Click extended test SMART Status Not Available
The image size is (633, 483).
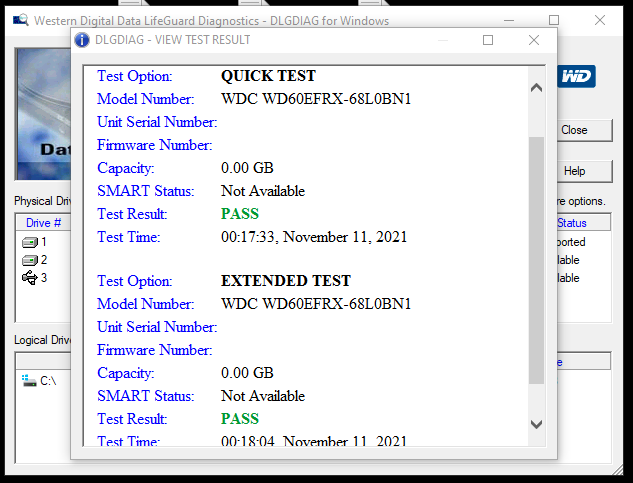[263, 396]
